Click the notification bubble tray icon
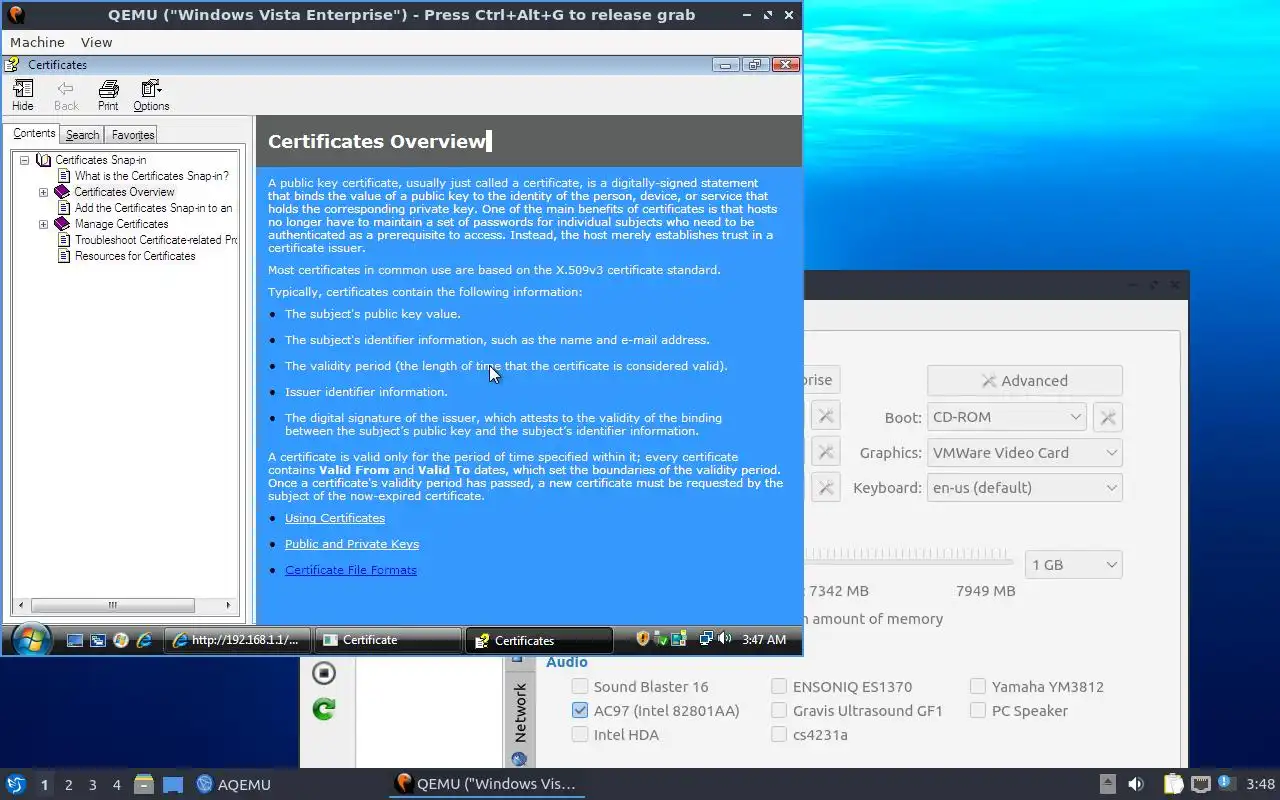1280x800 pixels. click(x=1225, y=783)
